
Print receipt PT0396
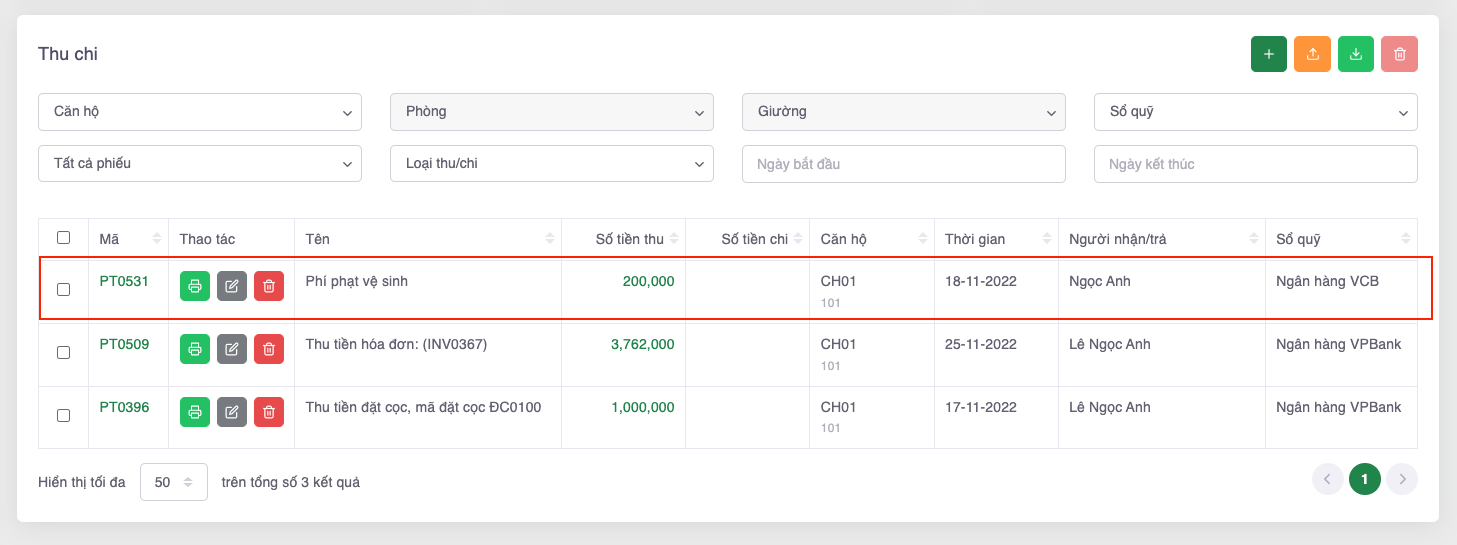(x=195, y=412)
